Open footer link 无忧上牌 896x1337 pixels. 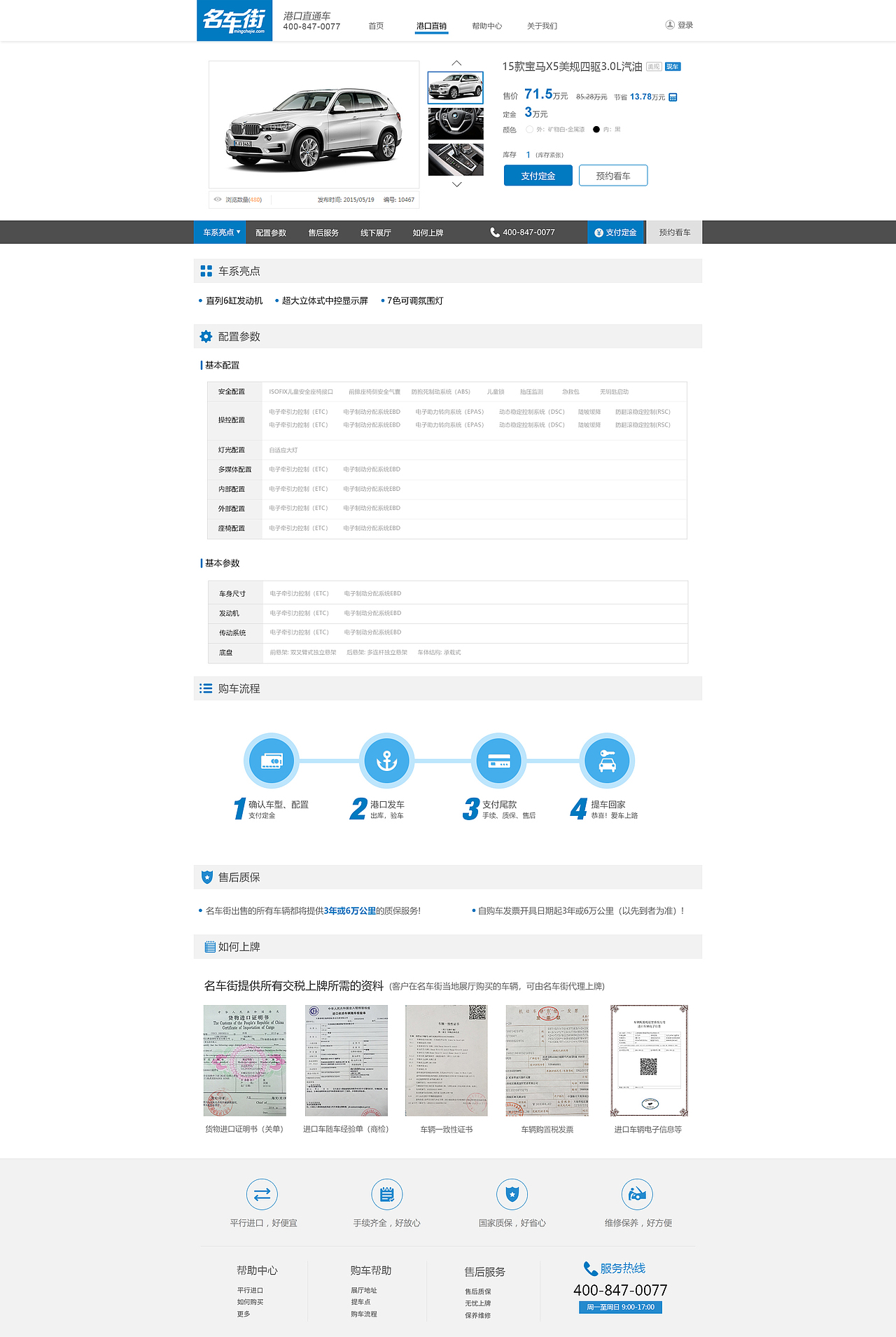tap(478, 1303)
